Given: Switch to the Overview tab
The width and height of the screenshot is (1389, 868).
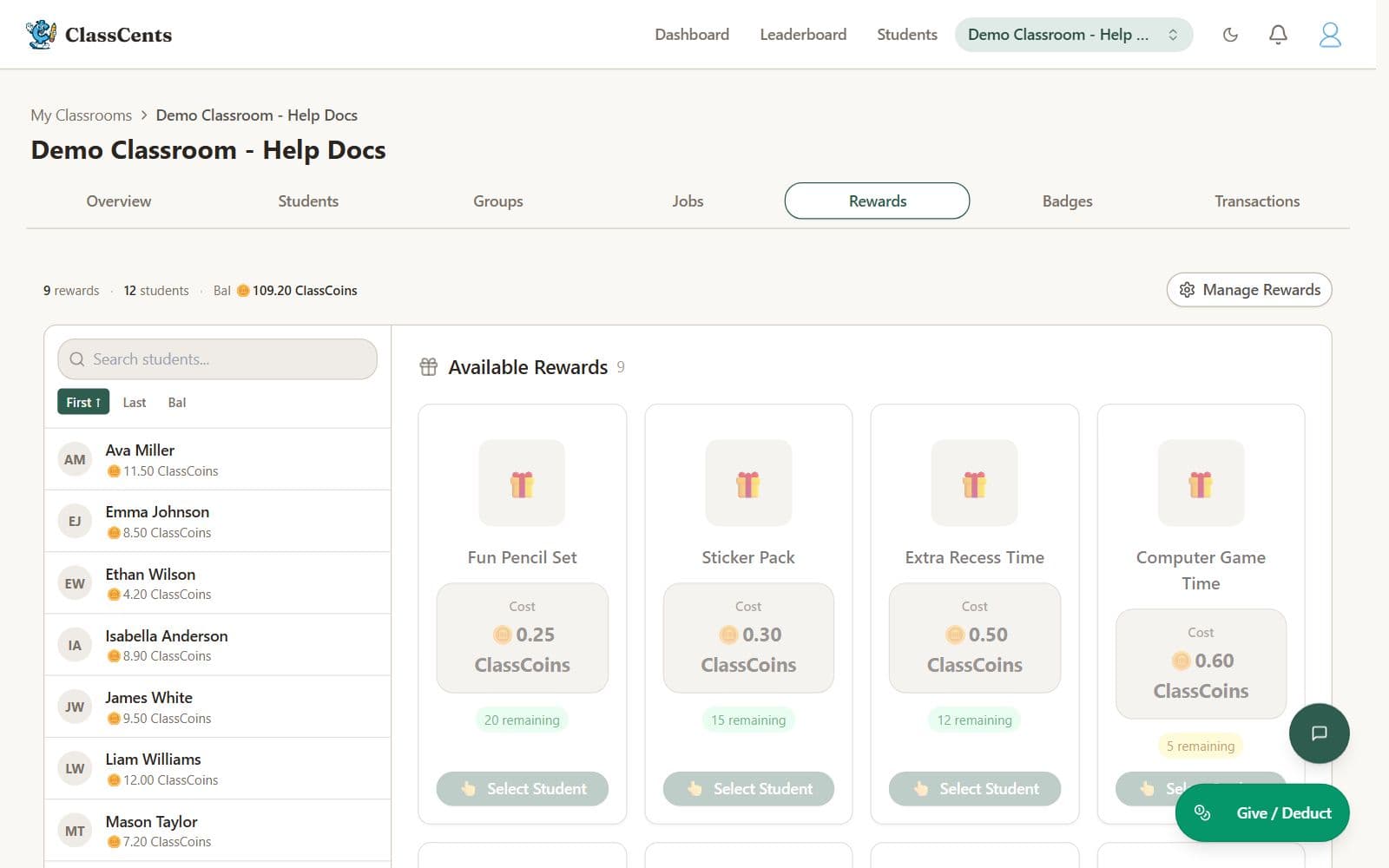Looking at the screenshot, I should [119, 201].
